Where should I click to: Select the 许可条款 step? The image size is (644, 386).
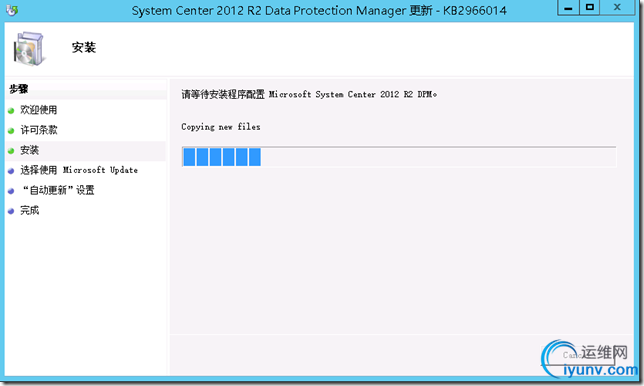tap(39, 130)
